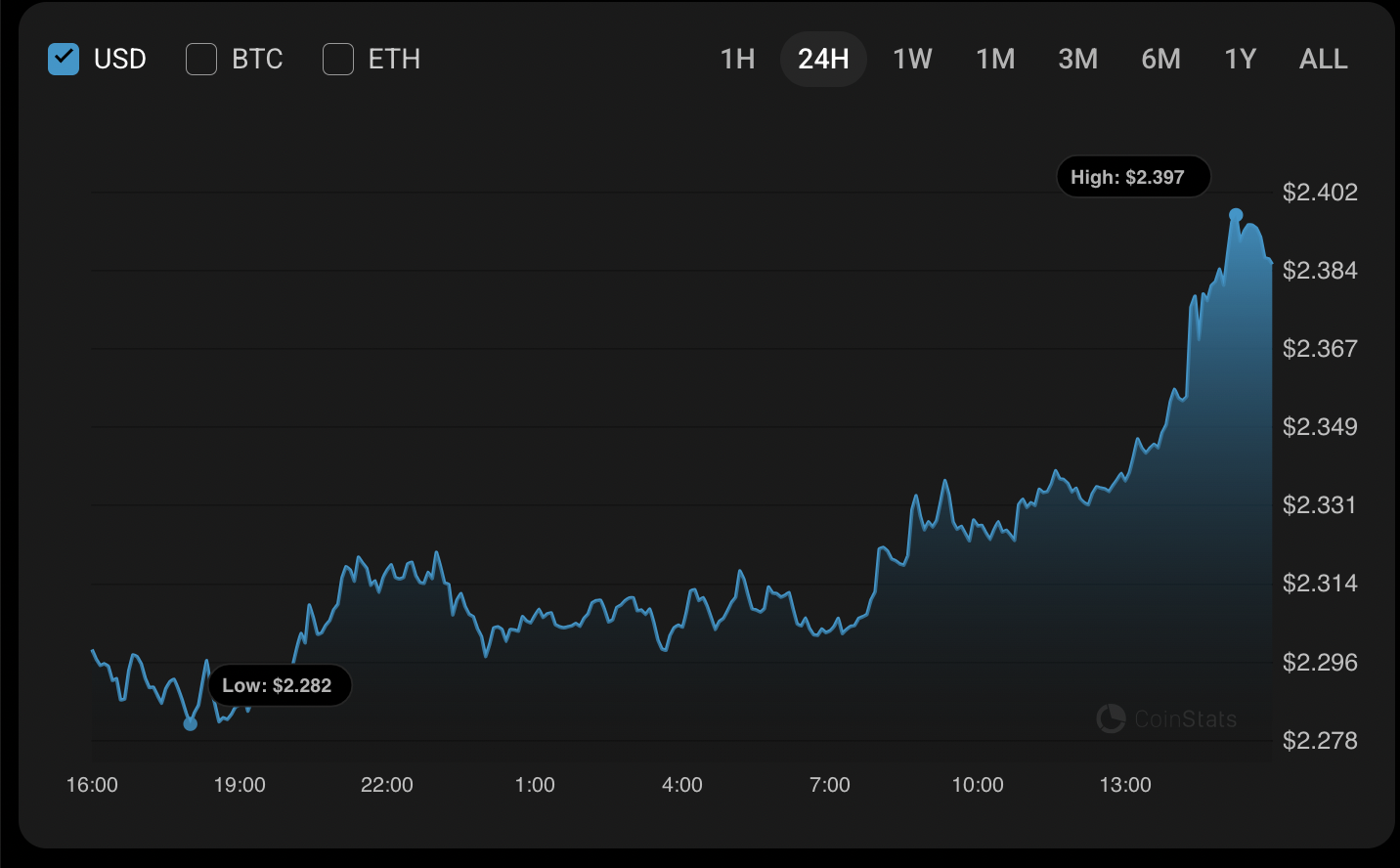Select the 3M time range

pyautogui.click(x=1077, y=60)
